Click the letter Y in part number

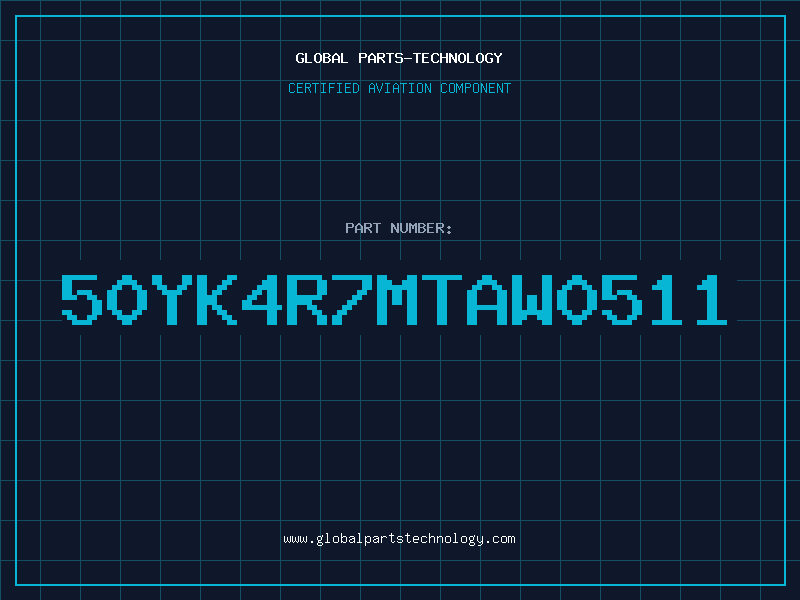pyautogui.click(x=171, y=299)
